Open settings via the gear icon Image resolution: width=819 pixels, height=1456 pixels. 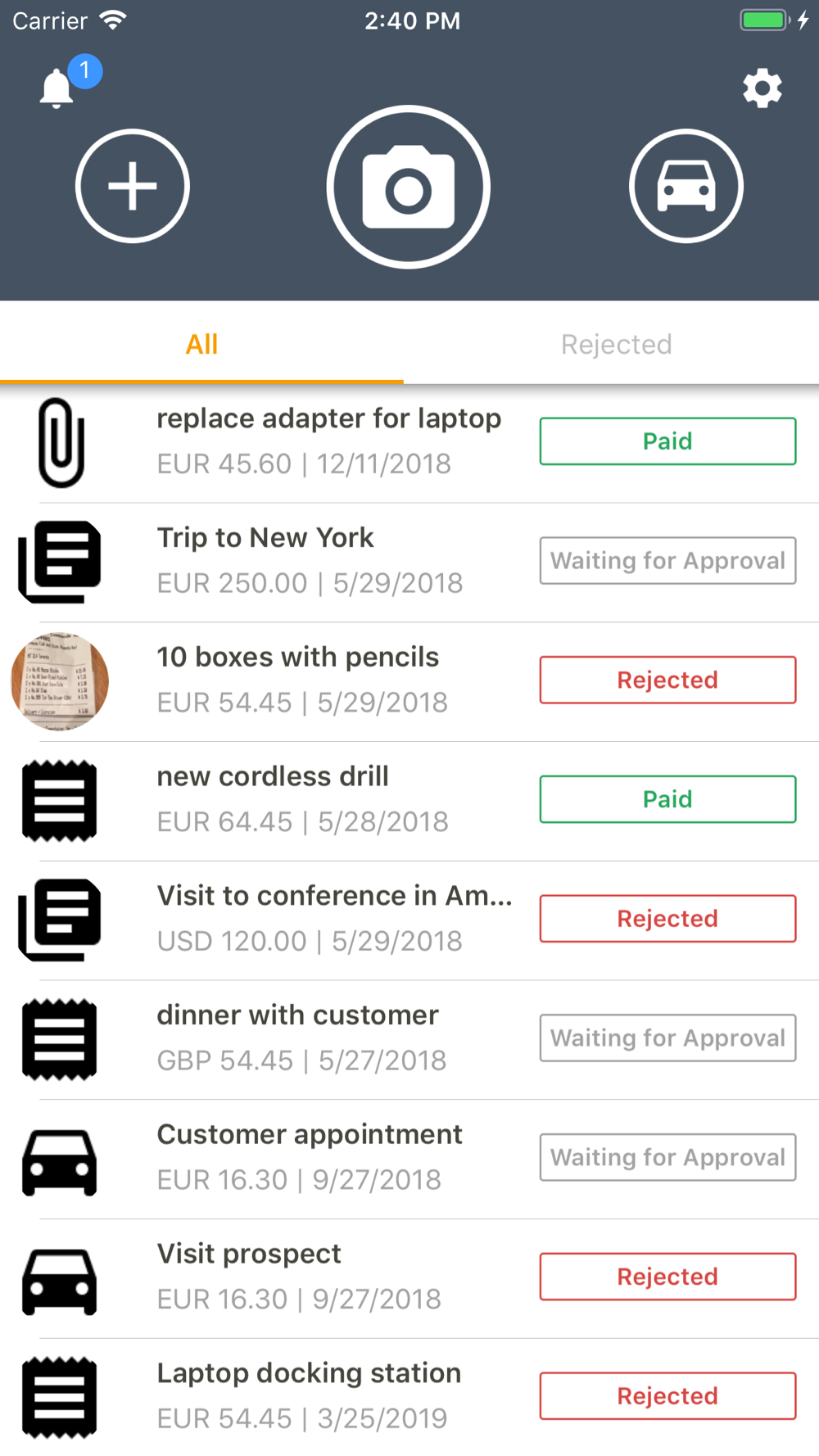pyautogui.click(x=762, y=88)
